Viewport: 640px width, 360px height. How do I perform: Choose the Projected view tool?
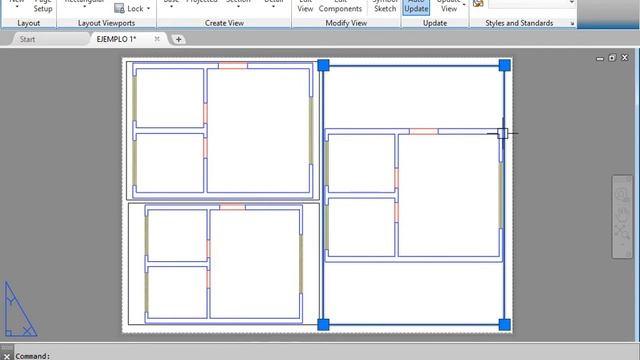point(202,2)
